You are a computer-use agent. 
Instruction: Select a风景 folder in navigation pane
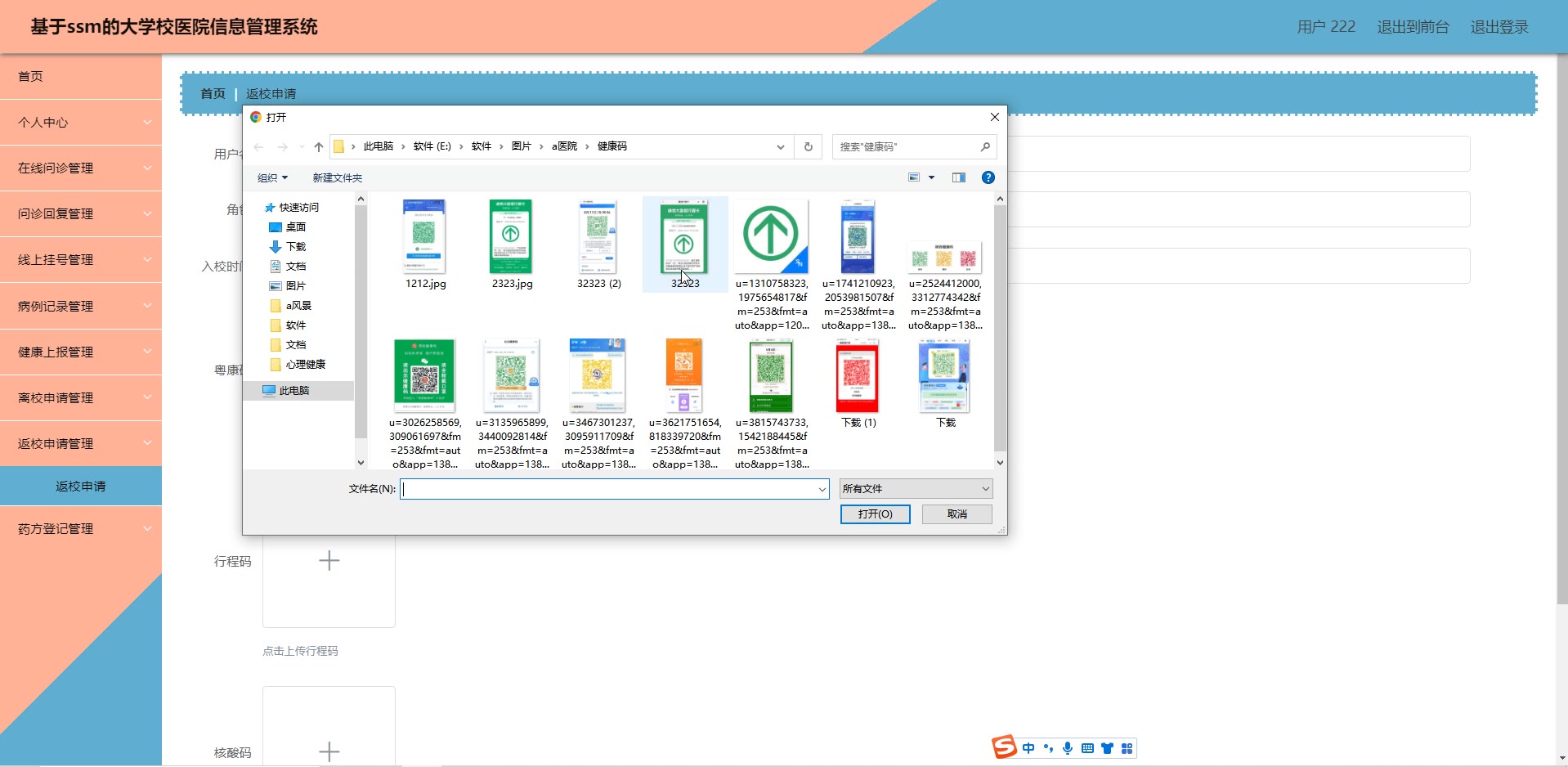298,306
